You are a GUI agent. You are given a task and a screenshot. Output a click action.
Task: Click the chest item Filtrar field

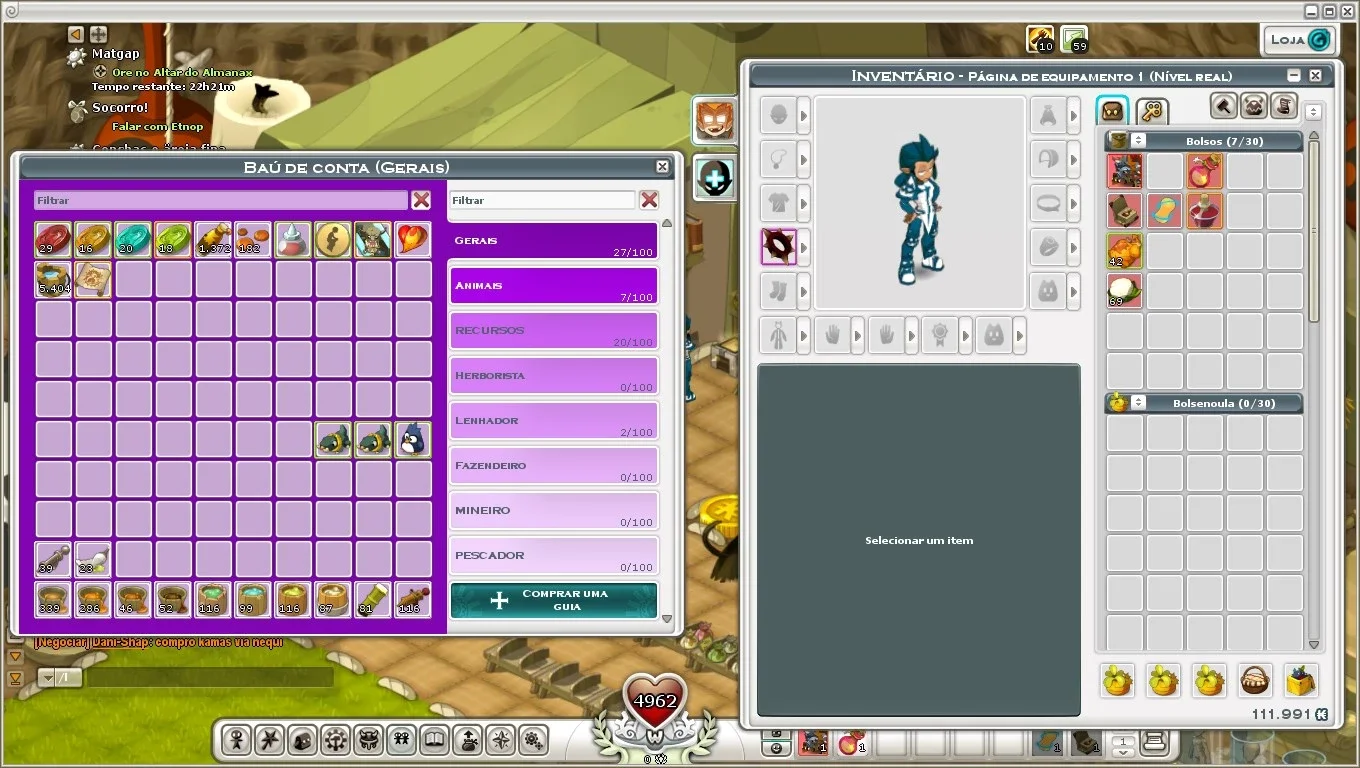[221, 200]
